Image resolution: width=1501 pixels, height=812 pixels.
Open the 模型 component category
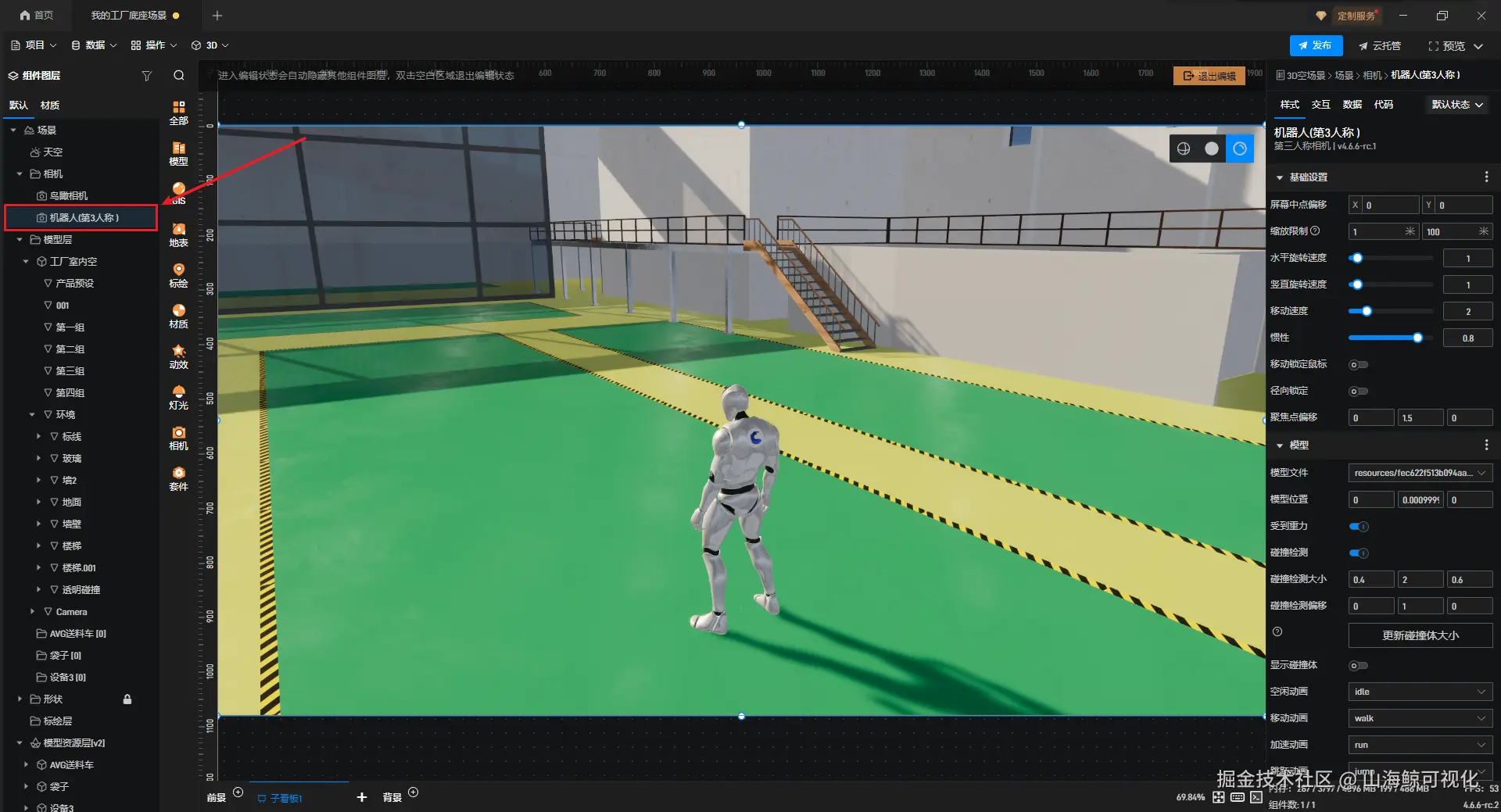179,153
